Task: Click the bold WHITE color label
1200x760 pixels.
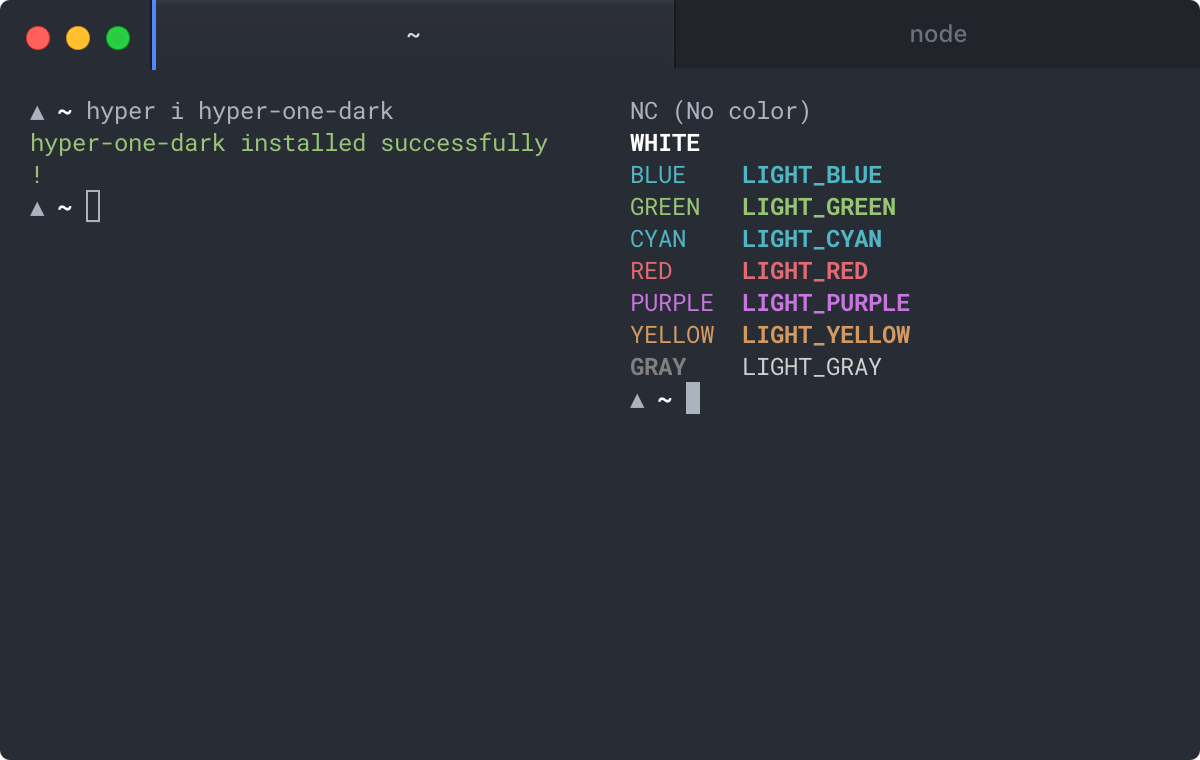Action: [x=665, y=143]
